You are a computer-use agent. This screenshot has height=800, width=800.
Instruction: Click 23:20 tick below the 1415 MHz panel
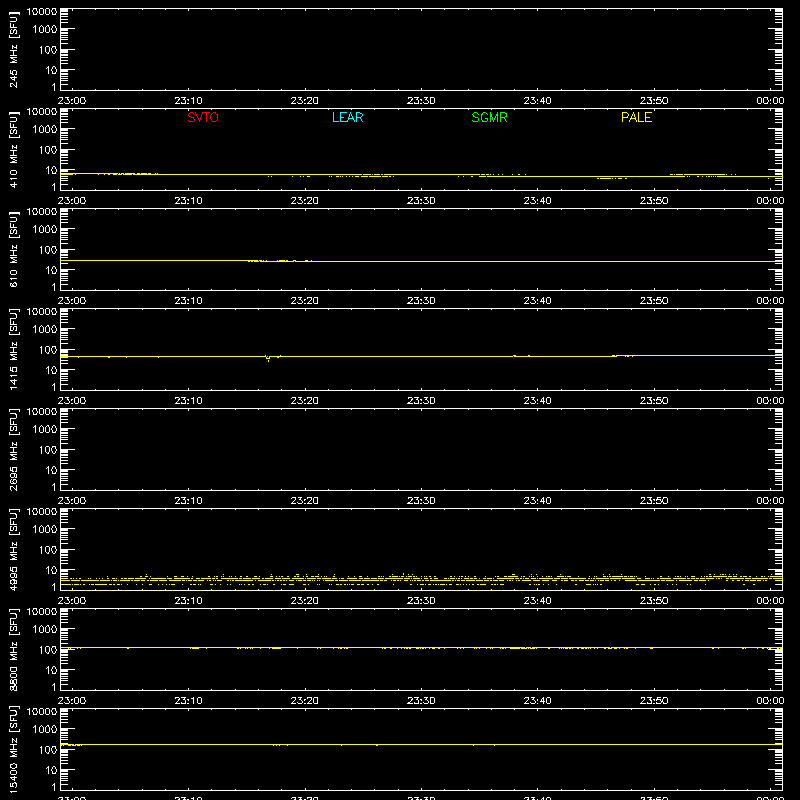point(305,401)
